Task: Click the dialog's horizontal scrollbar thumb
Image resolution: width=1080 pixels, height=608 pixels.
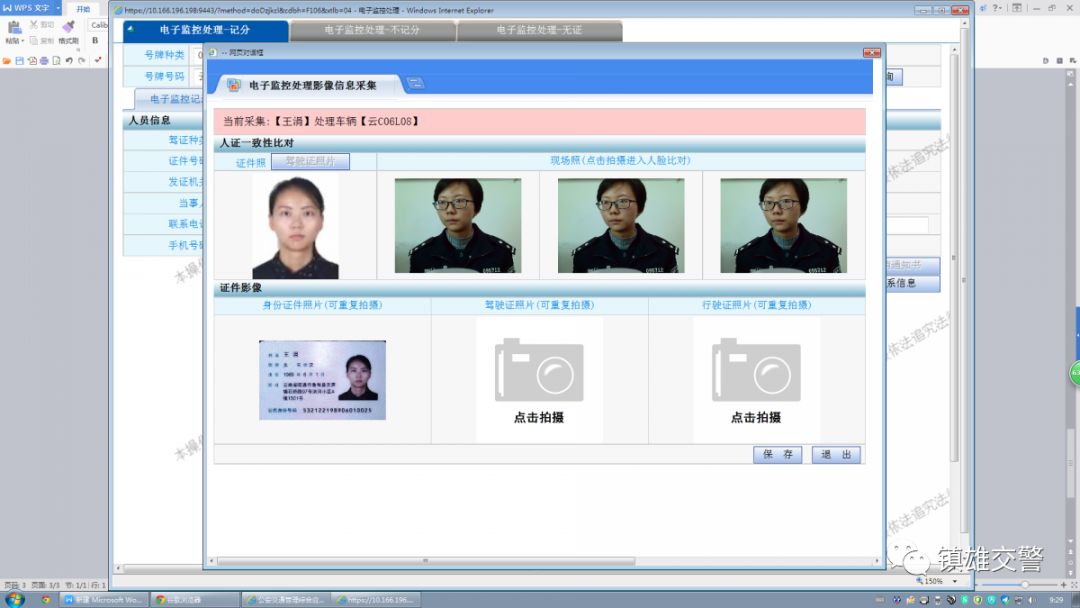Action: coord(426,561)
